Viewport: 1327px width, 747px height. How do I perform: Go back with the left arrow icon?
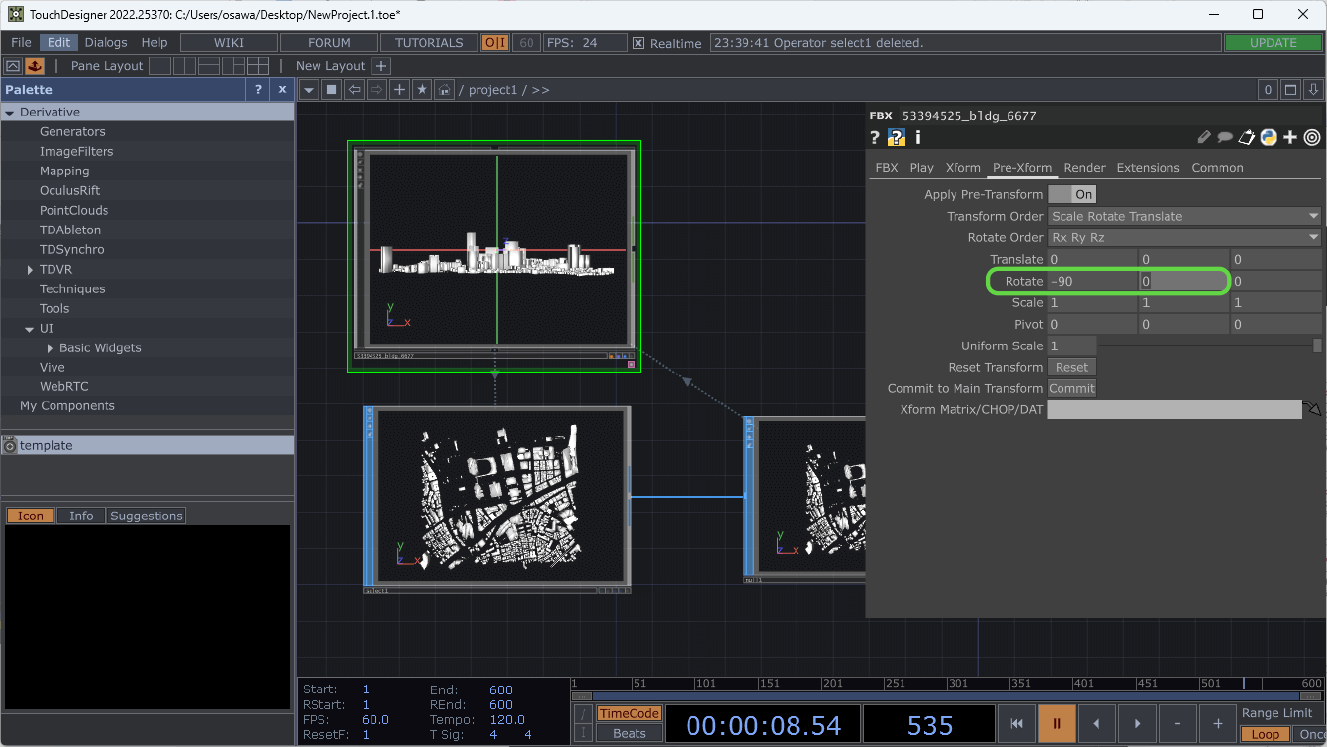click(354, 90)
